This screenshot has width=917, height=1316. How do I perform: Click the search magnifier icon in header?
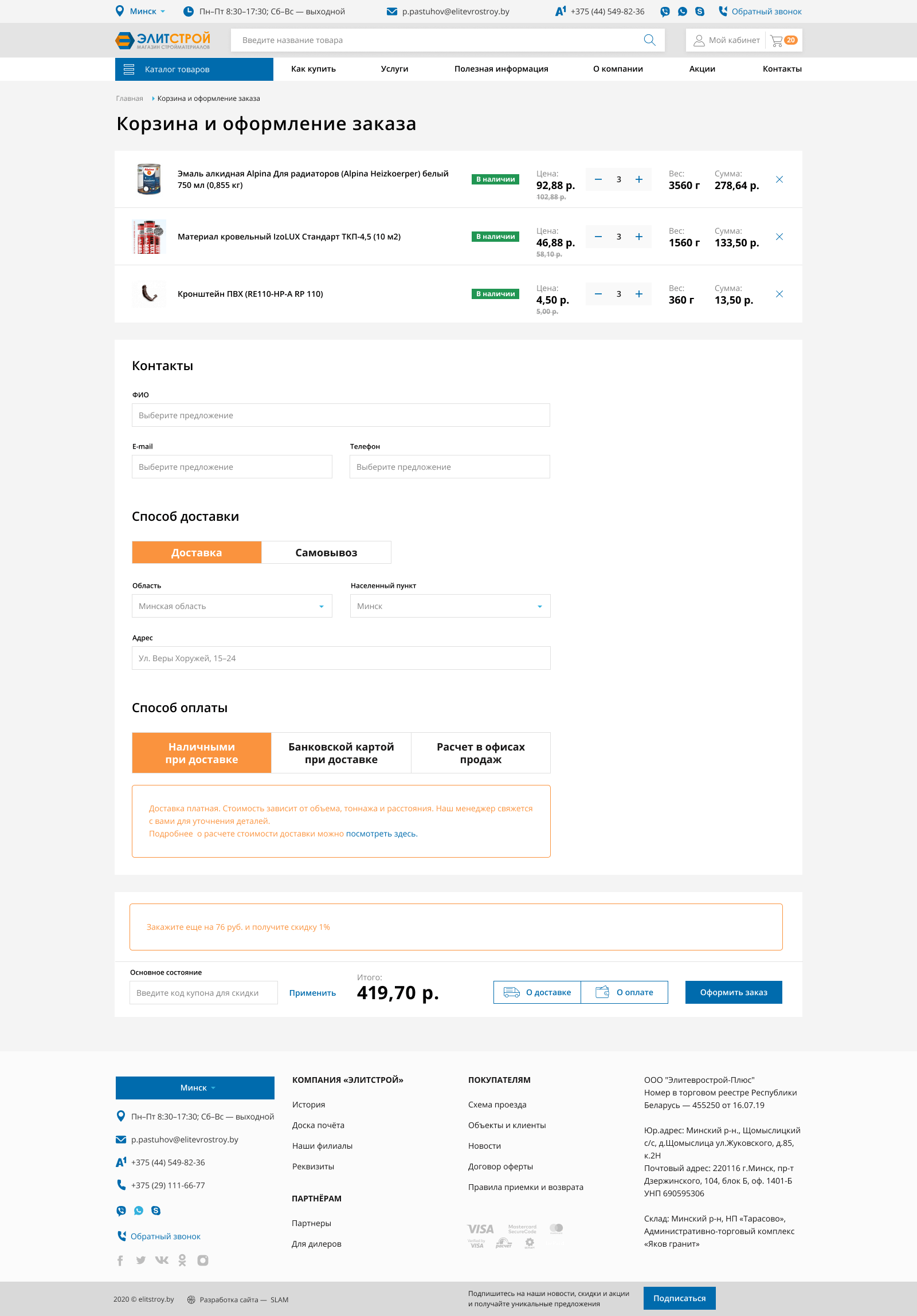coord(649,40)
